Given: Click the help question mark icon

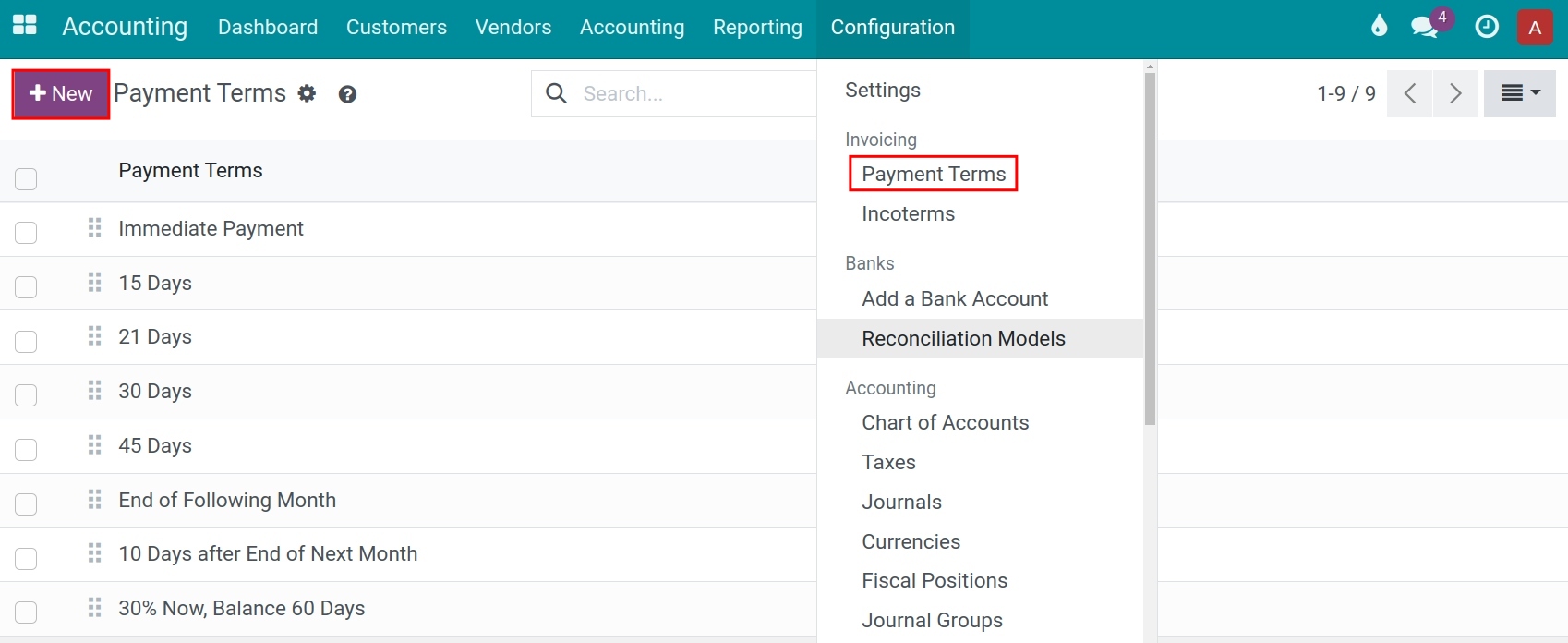Looking at the screenshot, I should (347, 94).
